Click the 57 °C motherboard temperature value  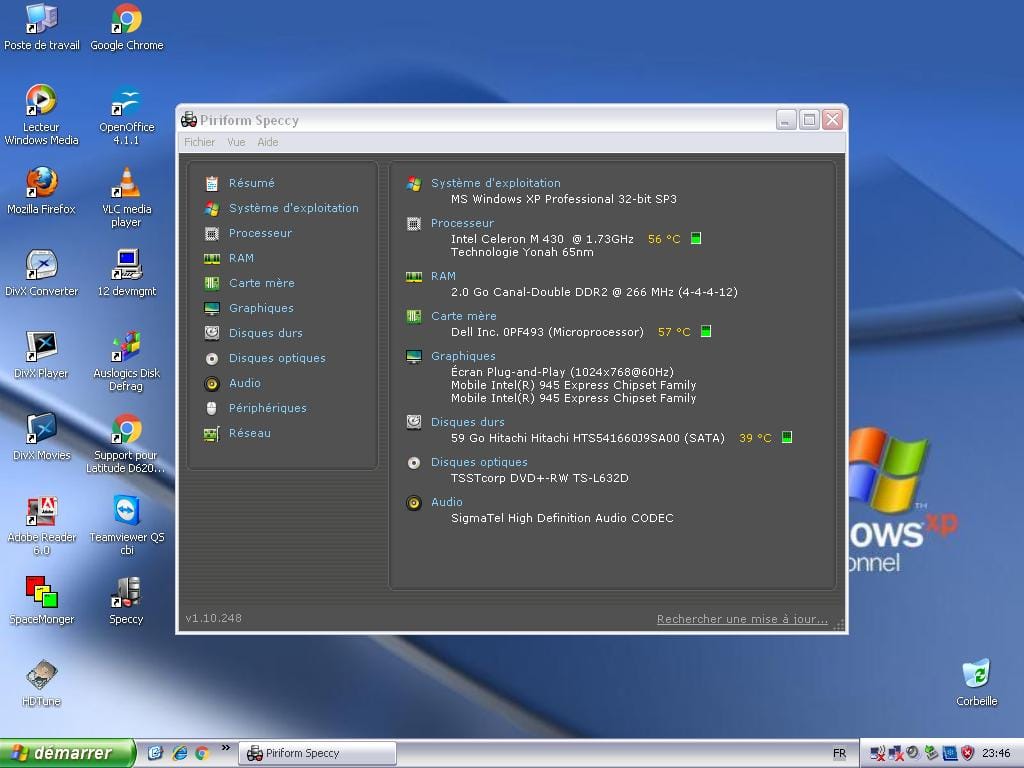tap(674, 332)
